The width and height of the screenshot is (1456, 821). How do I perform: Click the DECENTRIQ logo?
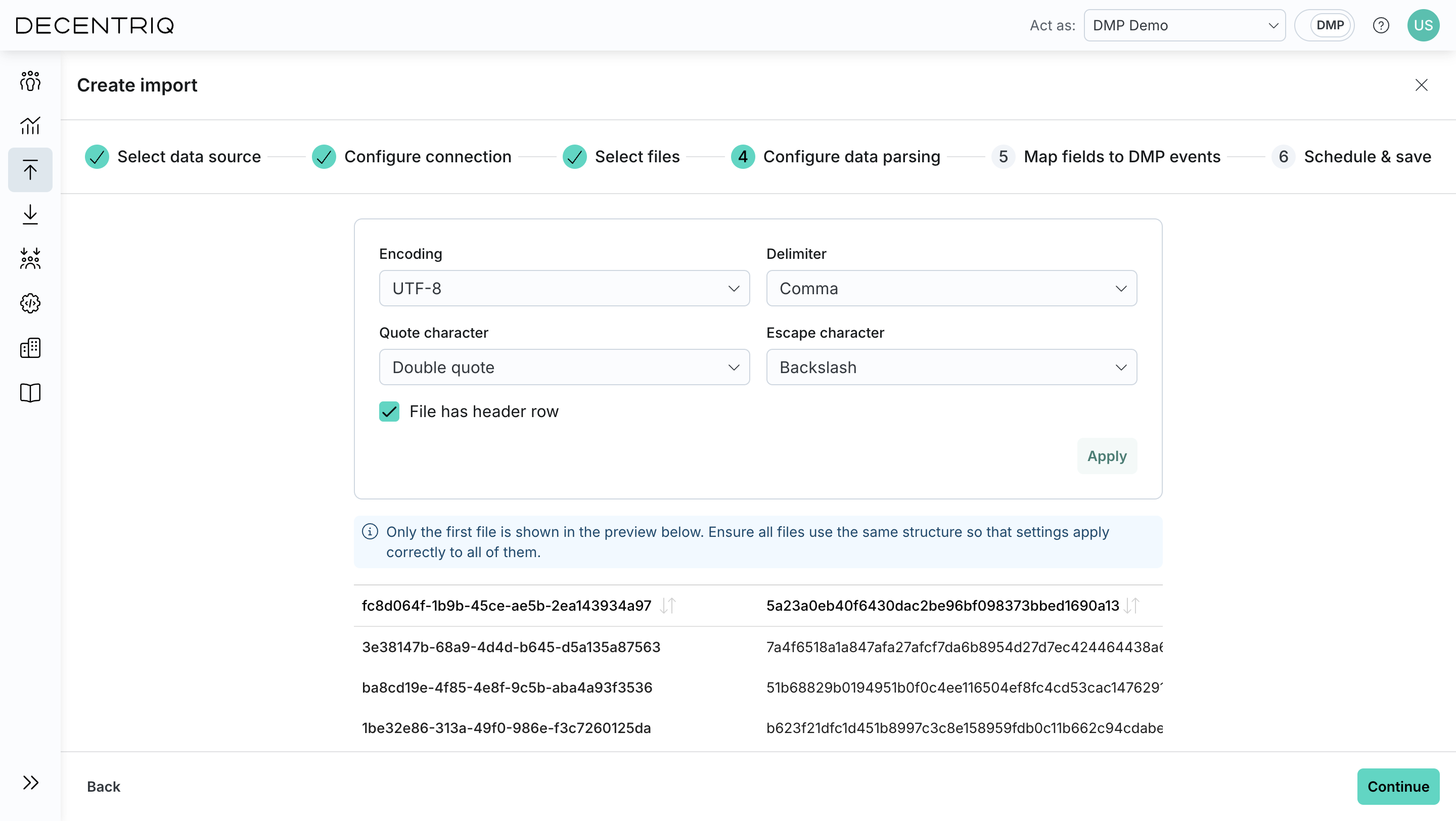pyautogui.click(x=95, y=25)
